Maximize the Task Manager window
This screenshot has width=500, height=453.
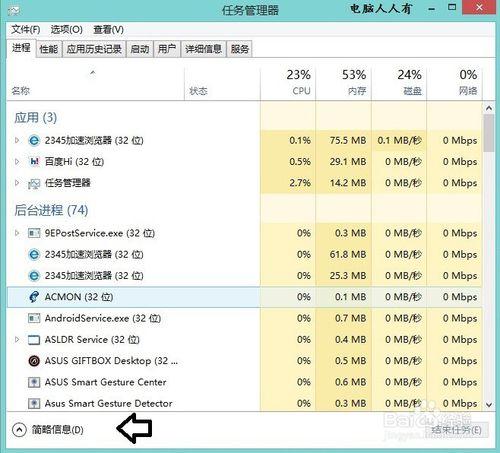point(452,7)
